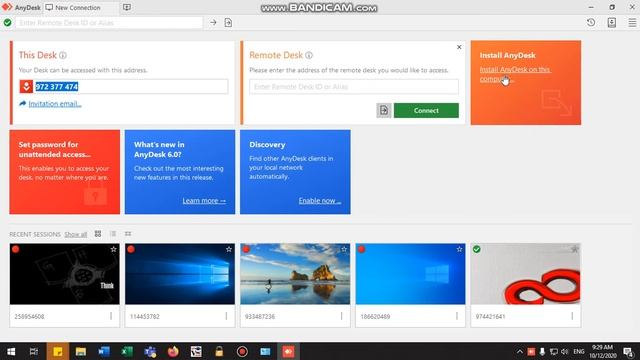Open the Windows 10 dark blue session thumbnail

180,274
